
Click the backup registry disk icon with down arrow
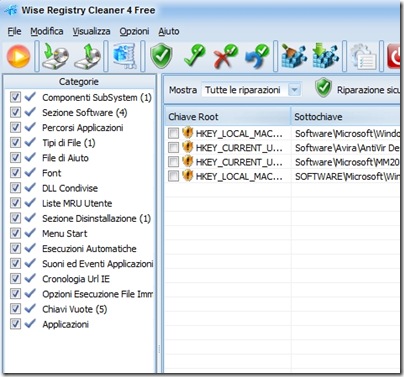coord(56,56)
